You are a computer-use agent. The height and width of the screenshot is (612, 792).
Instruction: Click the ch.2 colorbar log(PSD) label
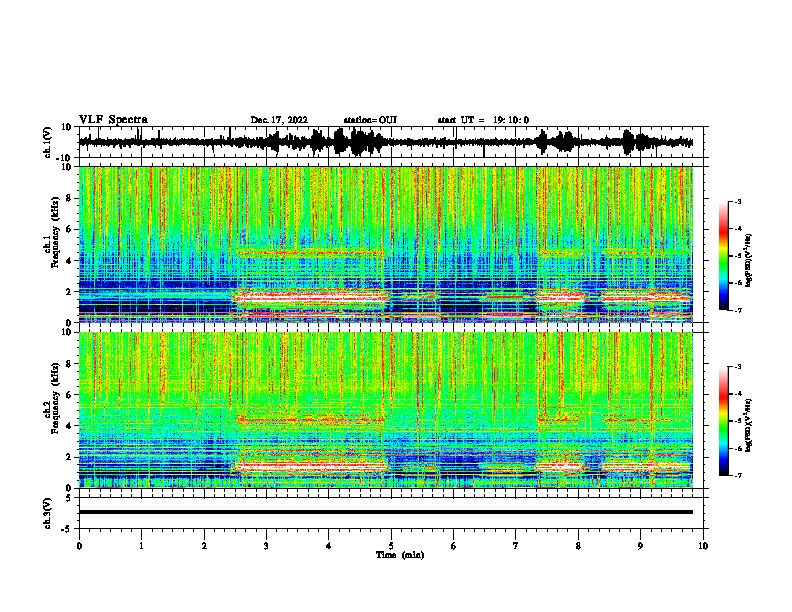click(x=748, y=426)
